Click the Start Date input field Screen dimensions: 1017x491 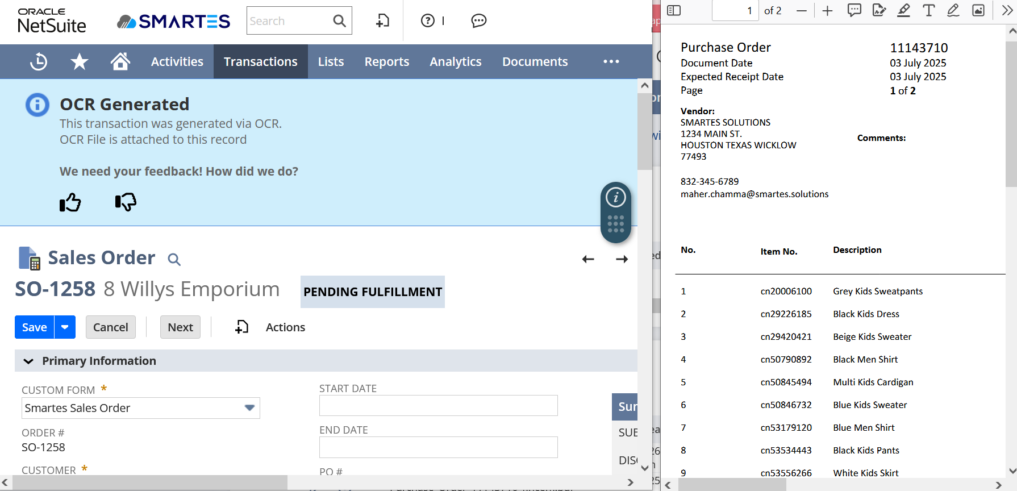click(438, 405)
